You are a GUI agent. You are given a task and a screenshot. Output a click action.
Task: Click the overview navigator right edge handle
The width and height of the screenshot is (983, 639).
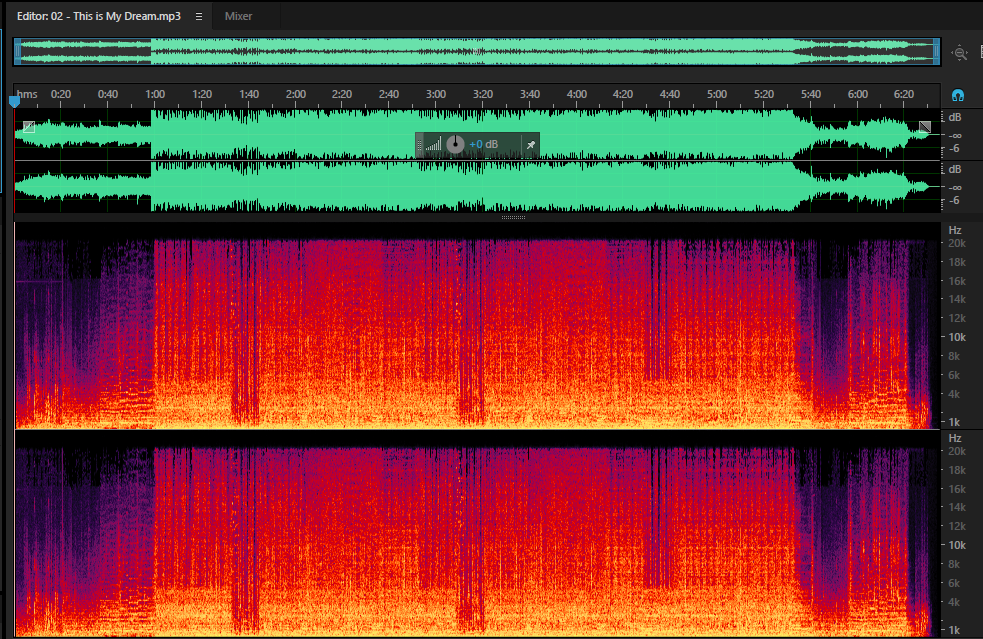(x=937, y=51)
